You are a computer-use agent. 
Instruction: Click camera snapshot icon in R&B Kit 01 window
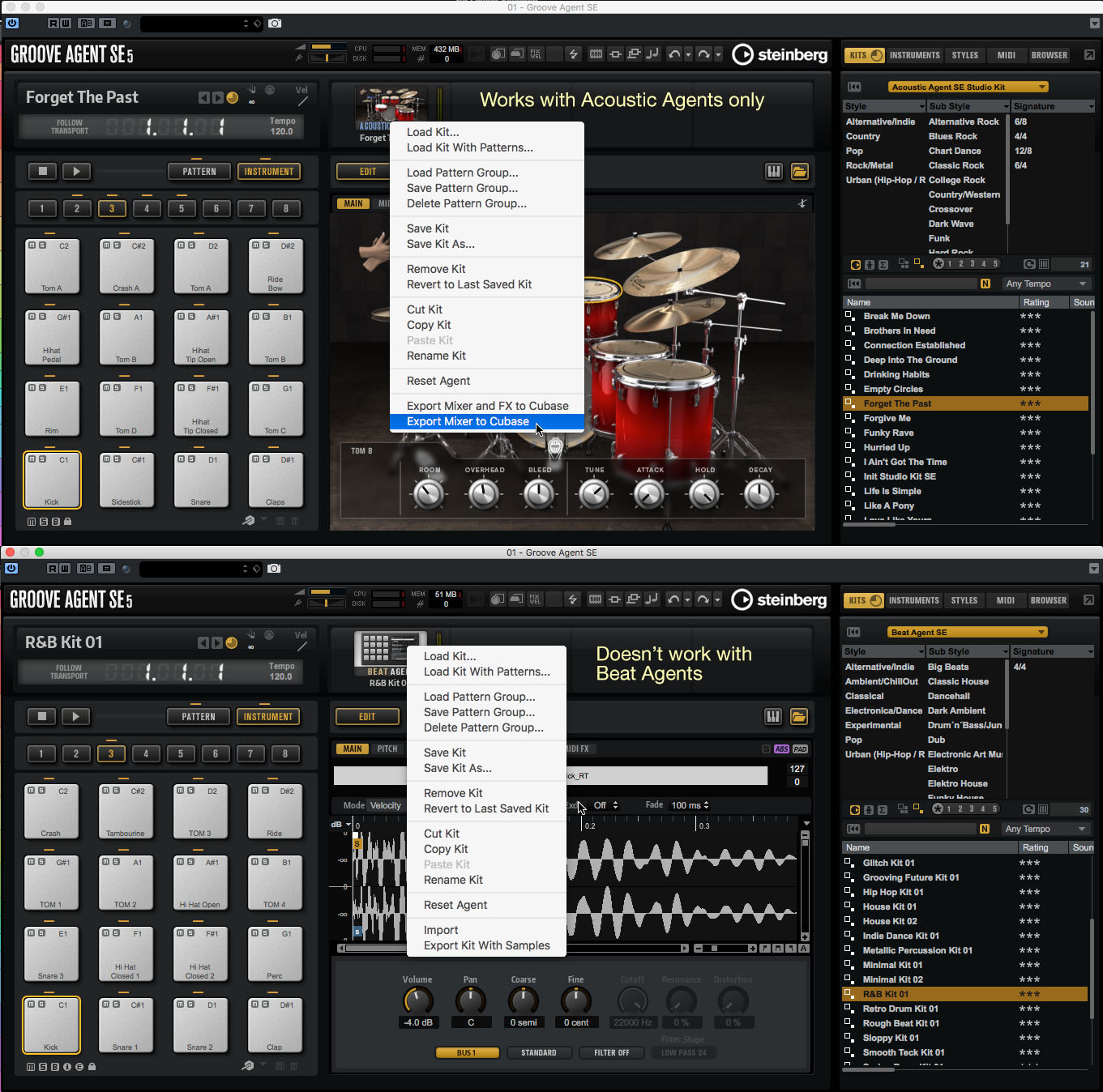[x=274, y=569]
